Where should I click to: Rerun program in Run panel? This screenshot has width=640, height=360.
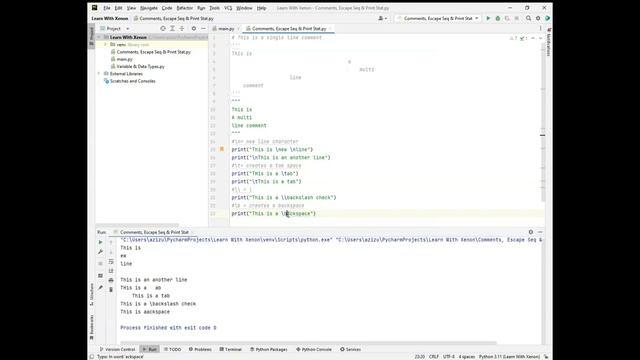[x=100, y=242]
